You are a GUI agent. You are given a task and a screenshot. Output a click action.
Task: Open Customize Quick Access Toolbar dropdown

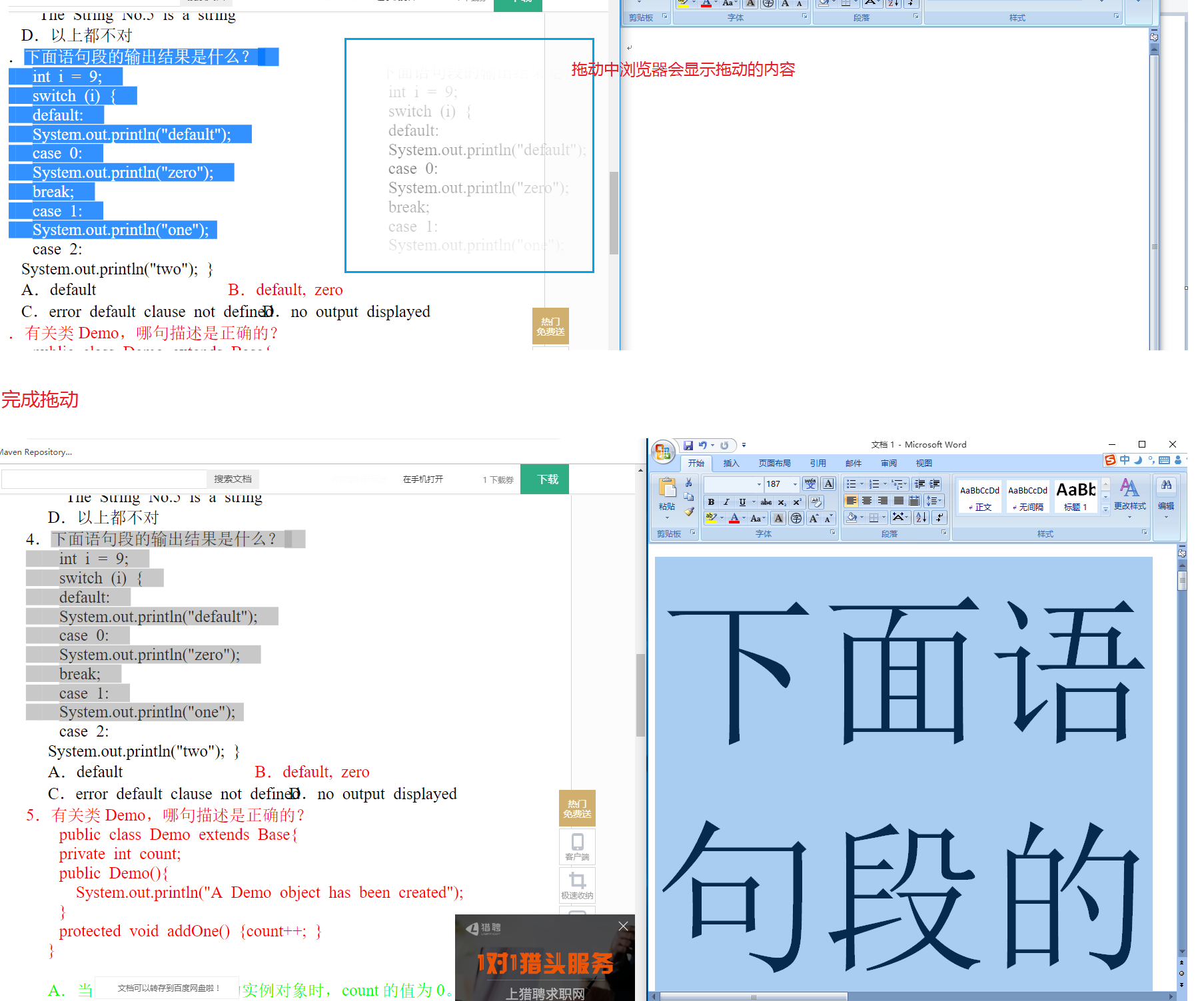coord(744,445)
